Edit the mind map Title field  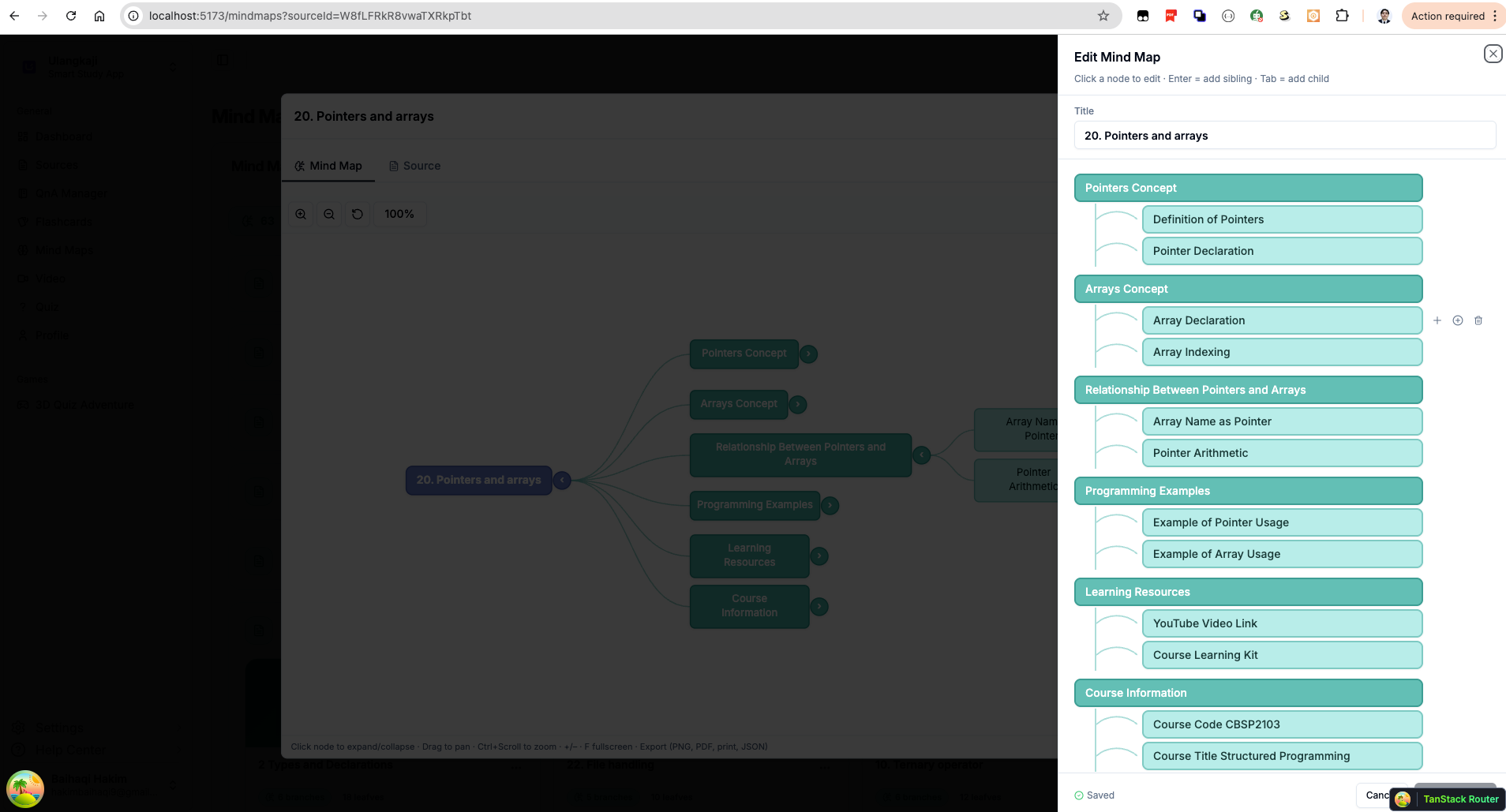click(1284, 136)
